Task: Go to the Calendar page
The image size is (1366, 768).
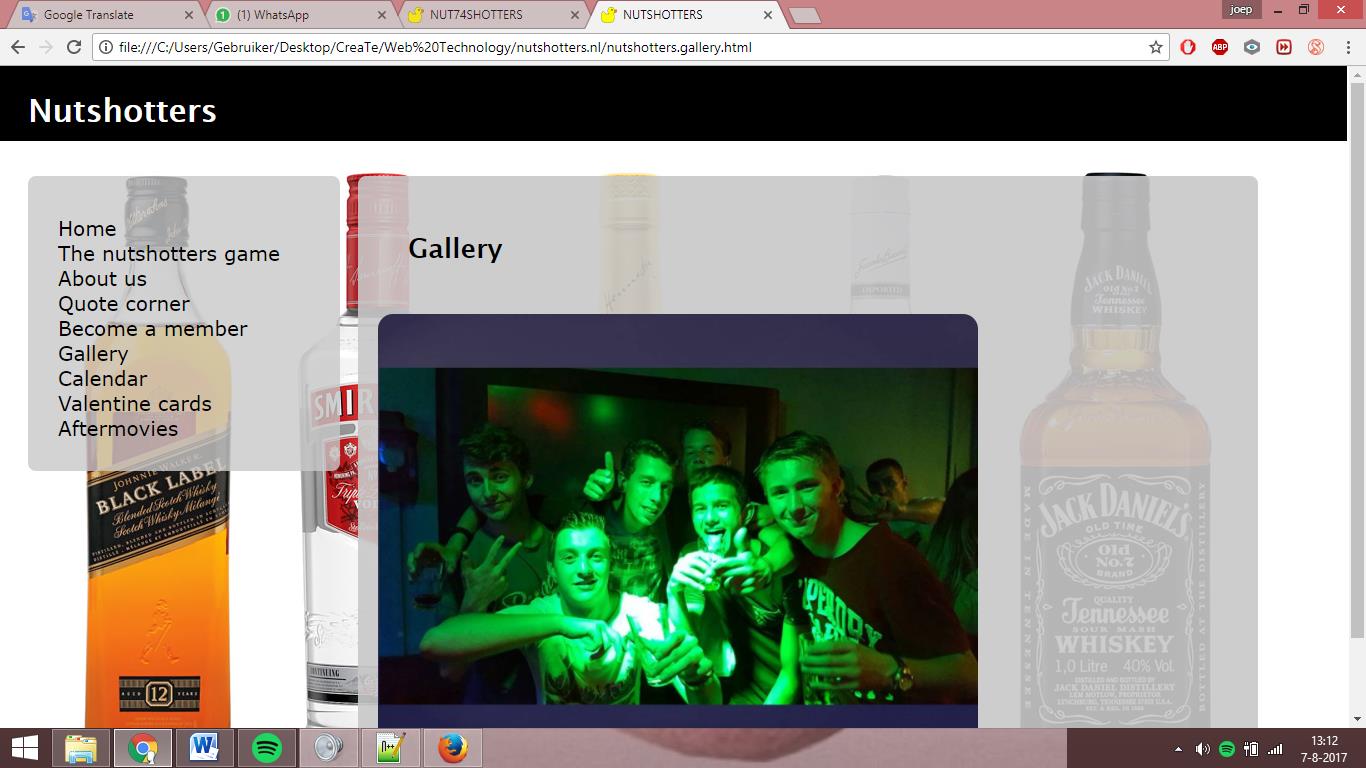Action: [x=102, y=379]
